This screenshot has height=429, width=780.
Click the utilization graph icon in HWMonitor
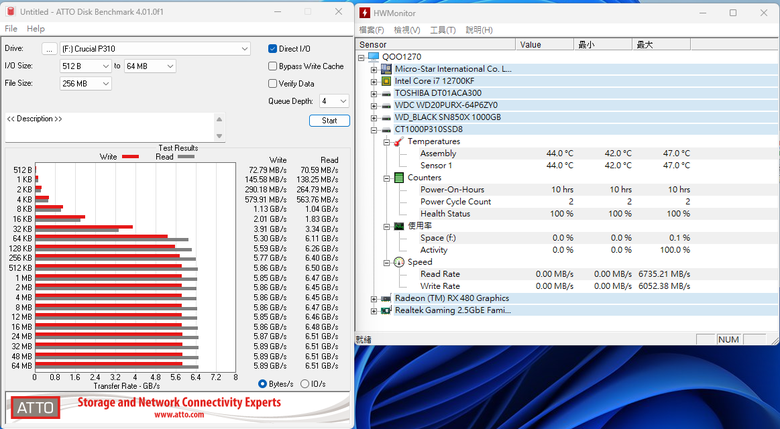point(398,226)
